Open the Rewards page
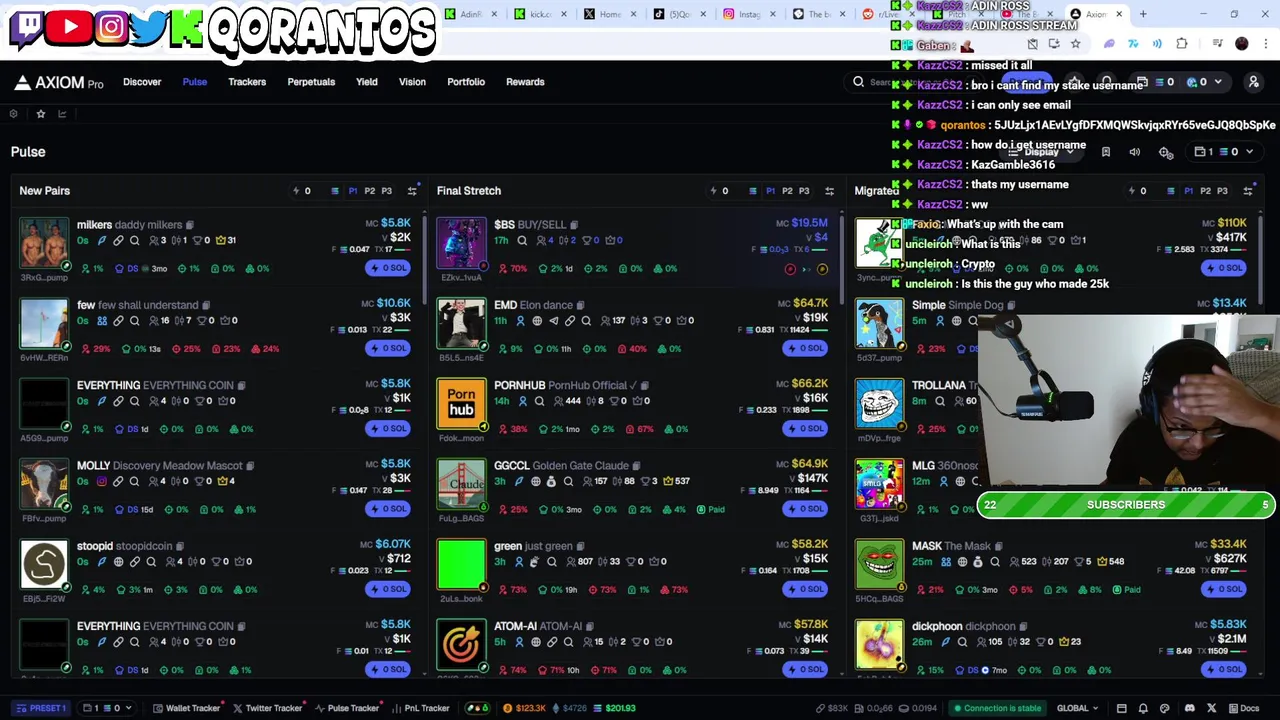 click(x=525, y=82)
